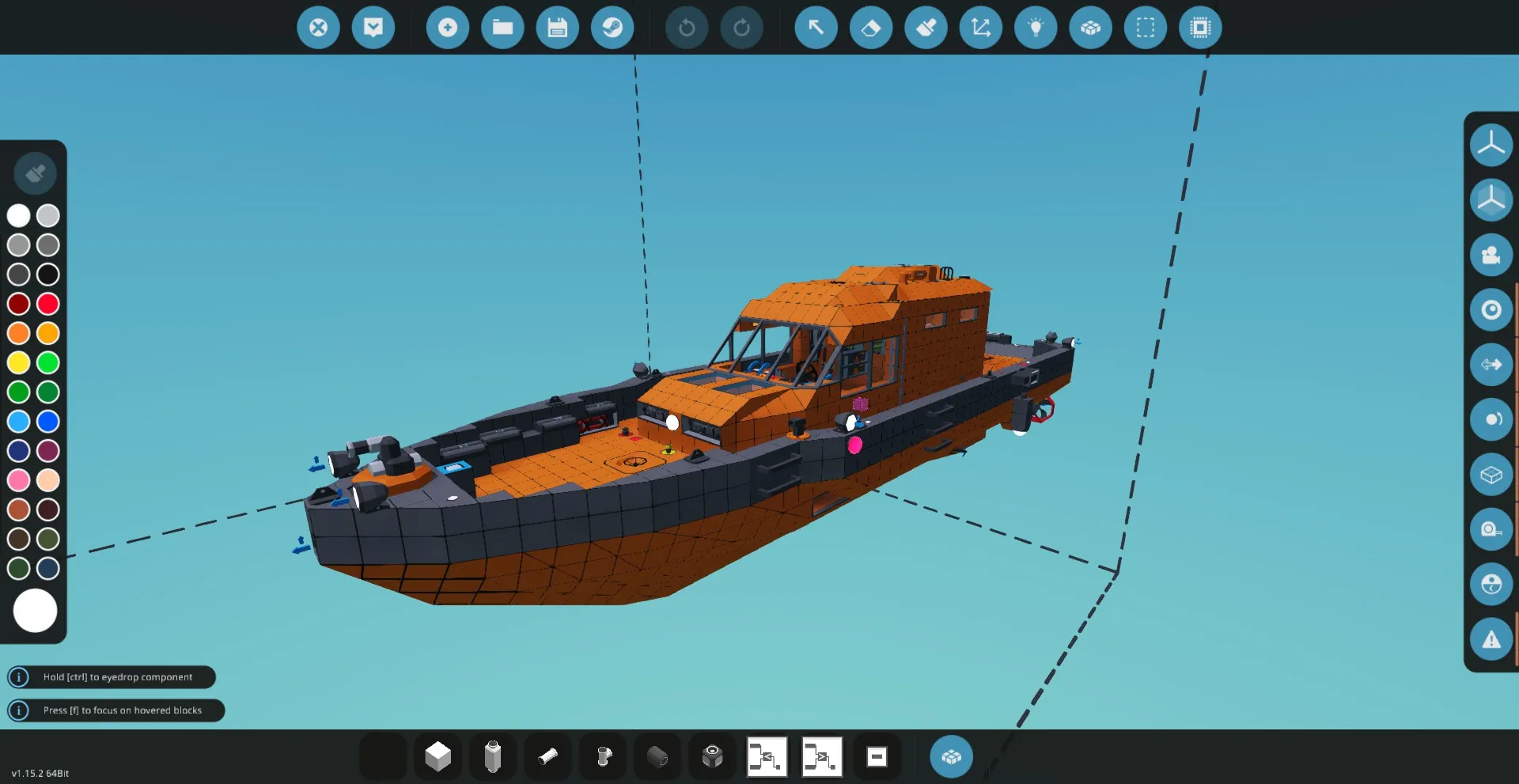Open the component inventory blocks button
Viewport: 1519px width, 784px height.
point(951,757)
